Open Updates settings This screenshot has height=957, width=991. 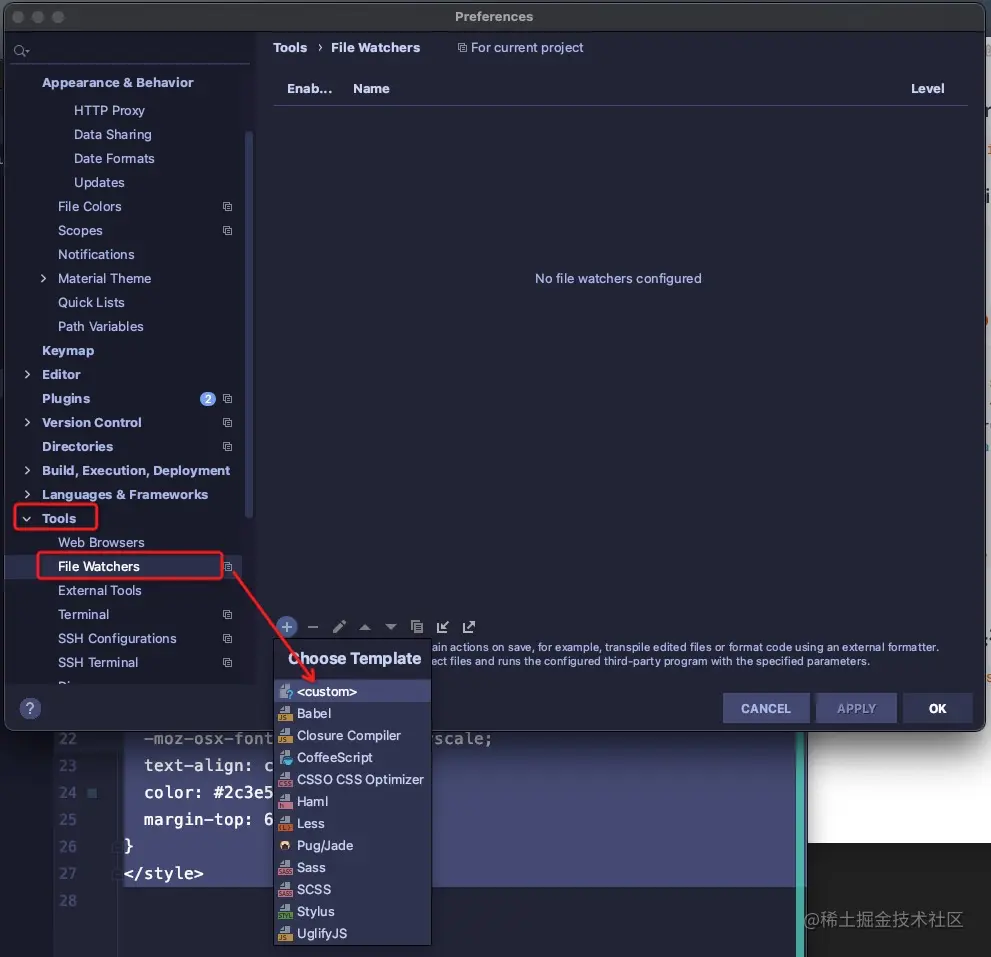[x=99, y=183]
